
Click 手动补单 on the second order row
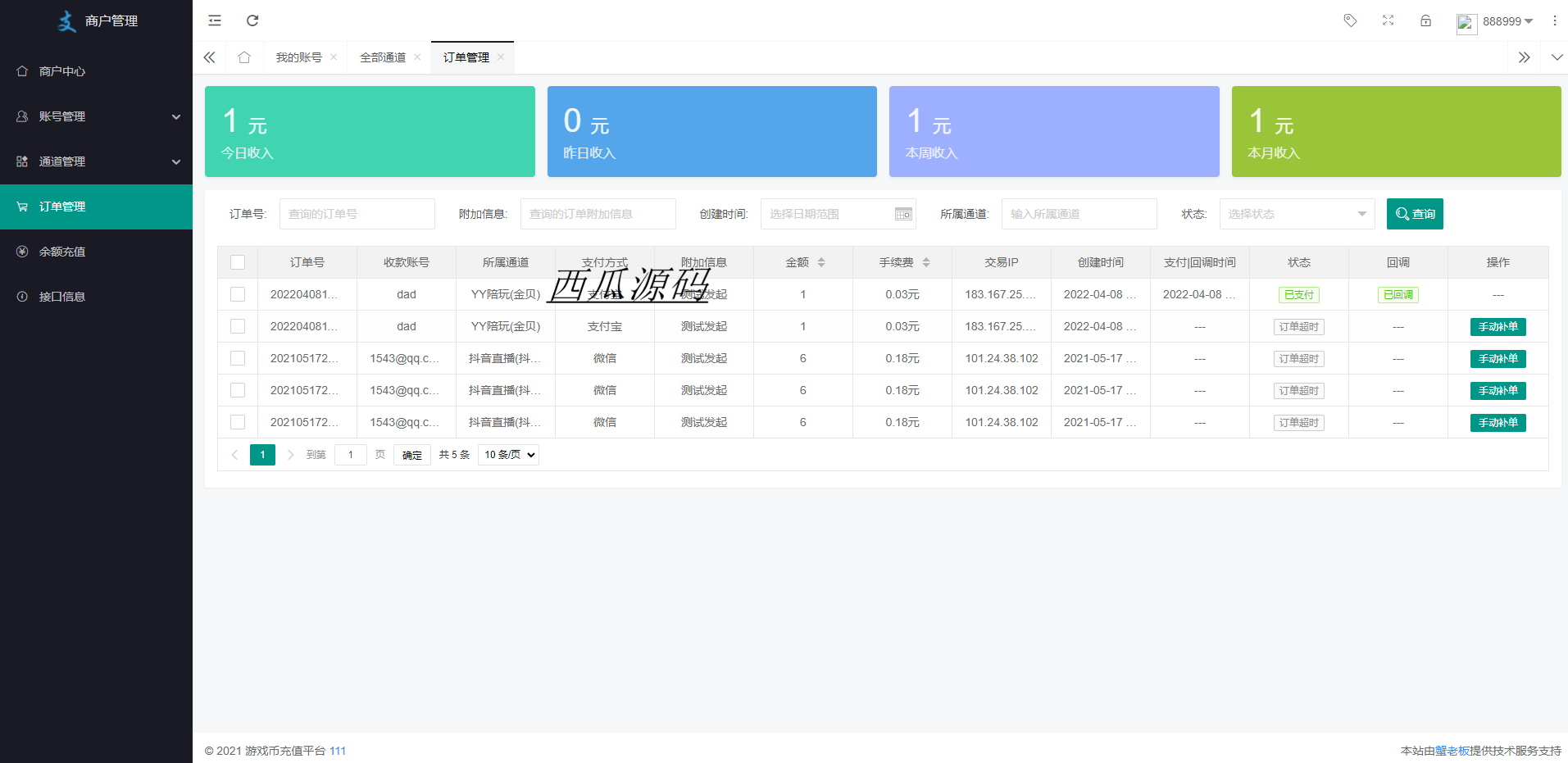pos(1498,327)
